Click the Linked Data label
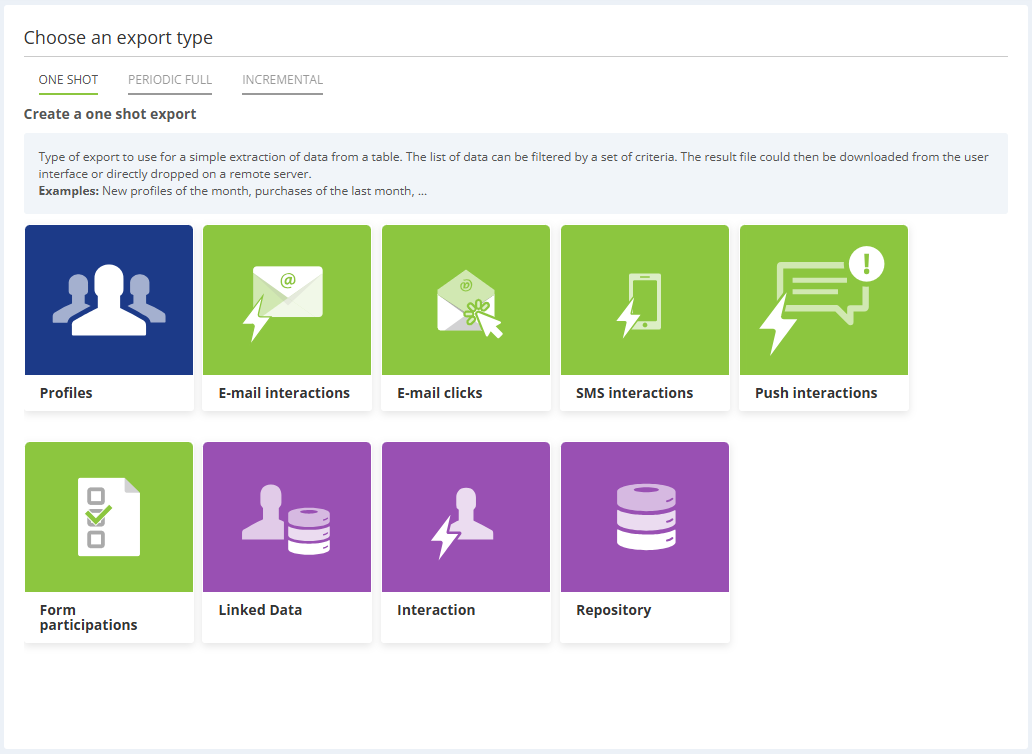 pos(260,610)
